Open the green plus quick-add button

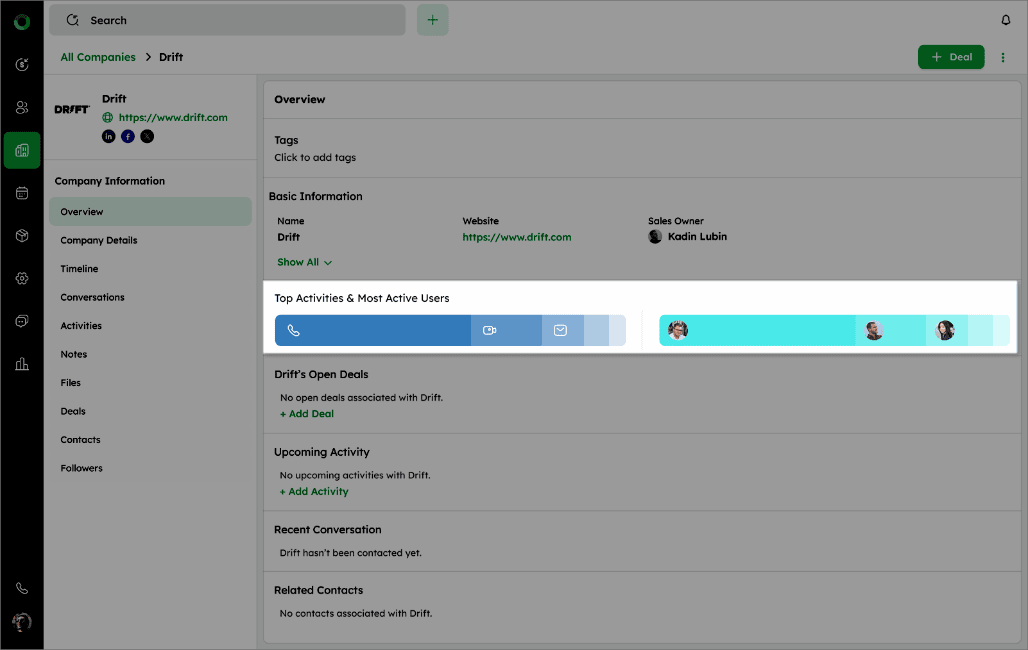coord(432,20)
